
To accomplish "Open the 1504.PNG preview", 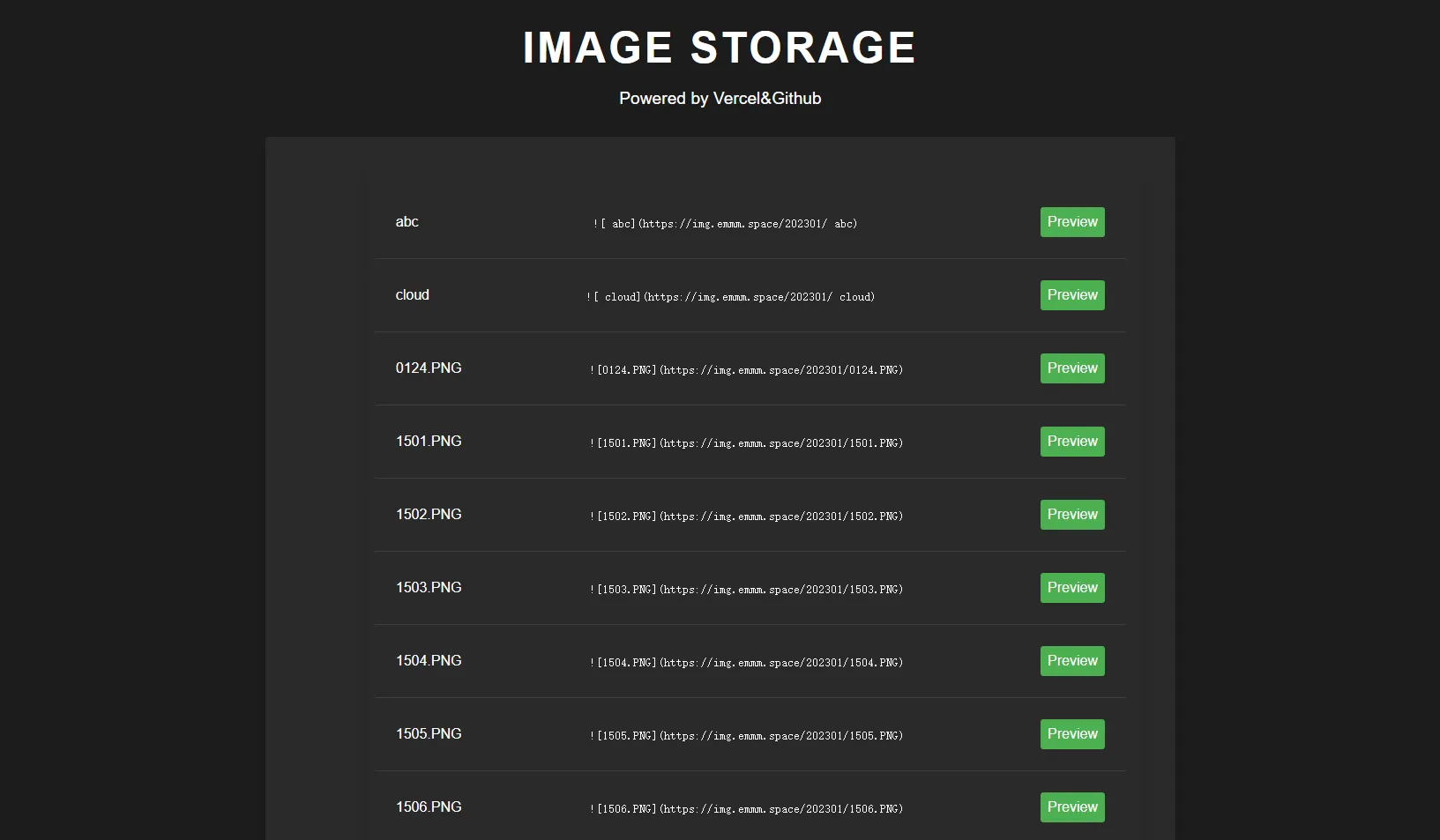I will (1071, 661).
